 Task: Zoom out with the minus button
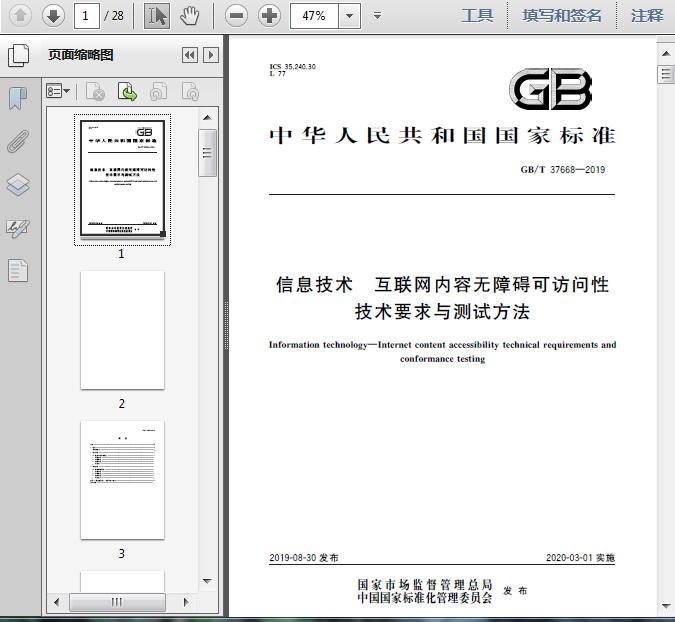coord(236,16)
